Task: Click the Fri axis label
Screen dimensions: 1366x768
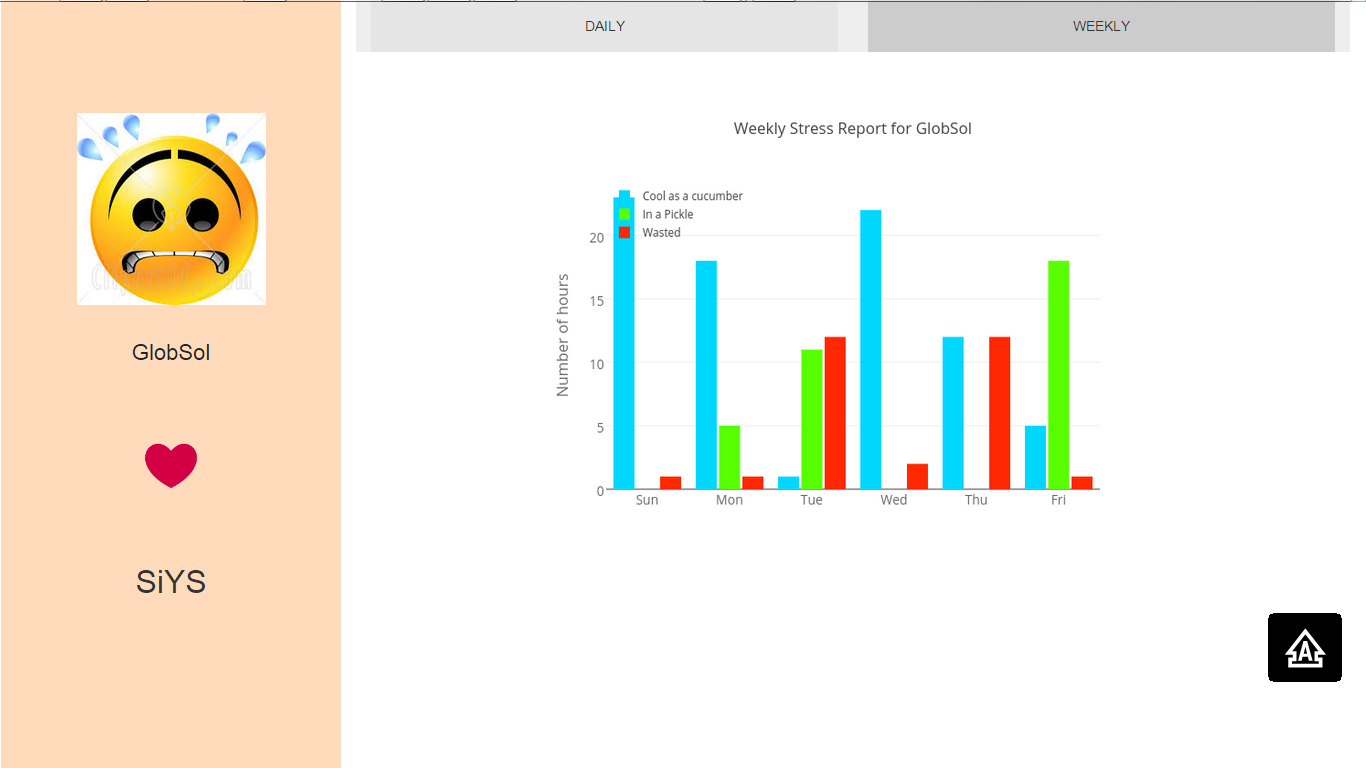Action: [1058, 500]
